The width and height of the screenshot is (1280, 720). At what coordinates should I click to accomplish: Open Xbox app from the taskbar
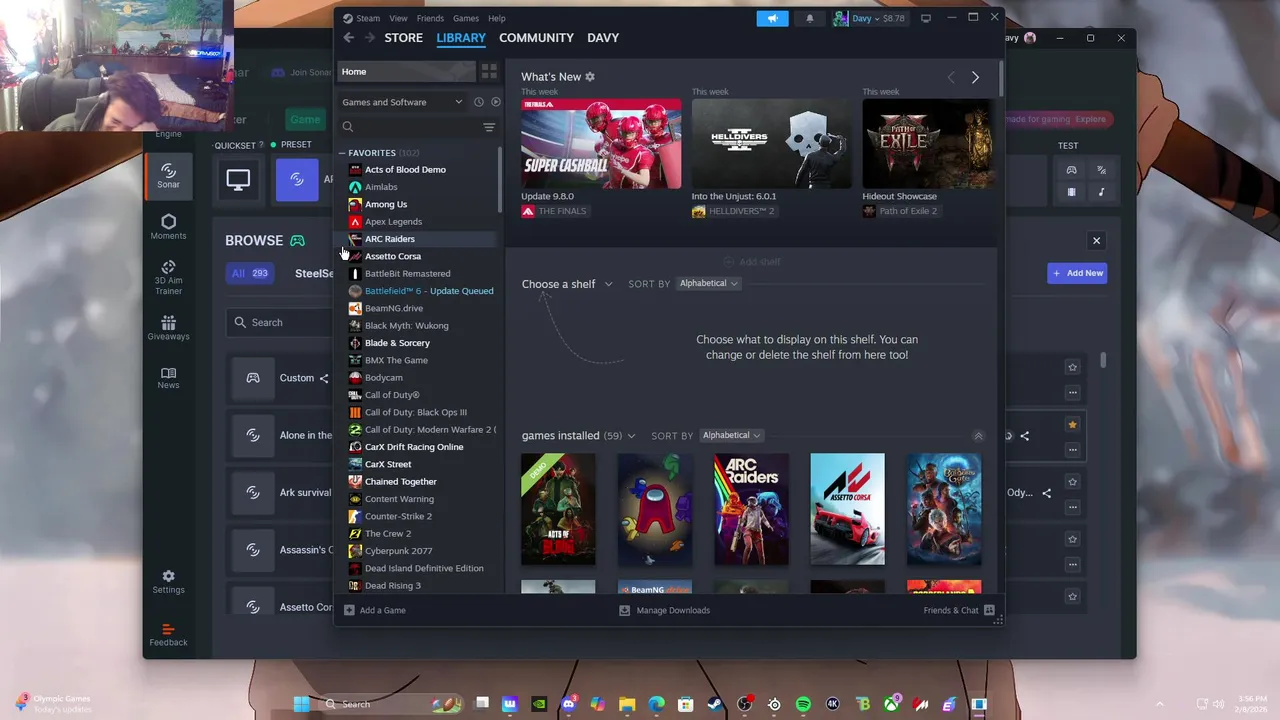click(892, 704)
